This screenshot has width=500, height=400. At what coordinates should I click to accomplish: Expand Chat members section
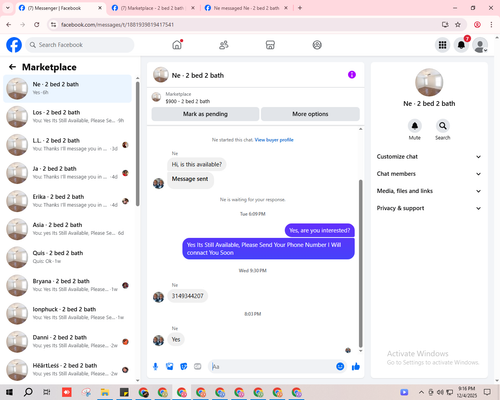tap(429, 174)
